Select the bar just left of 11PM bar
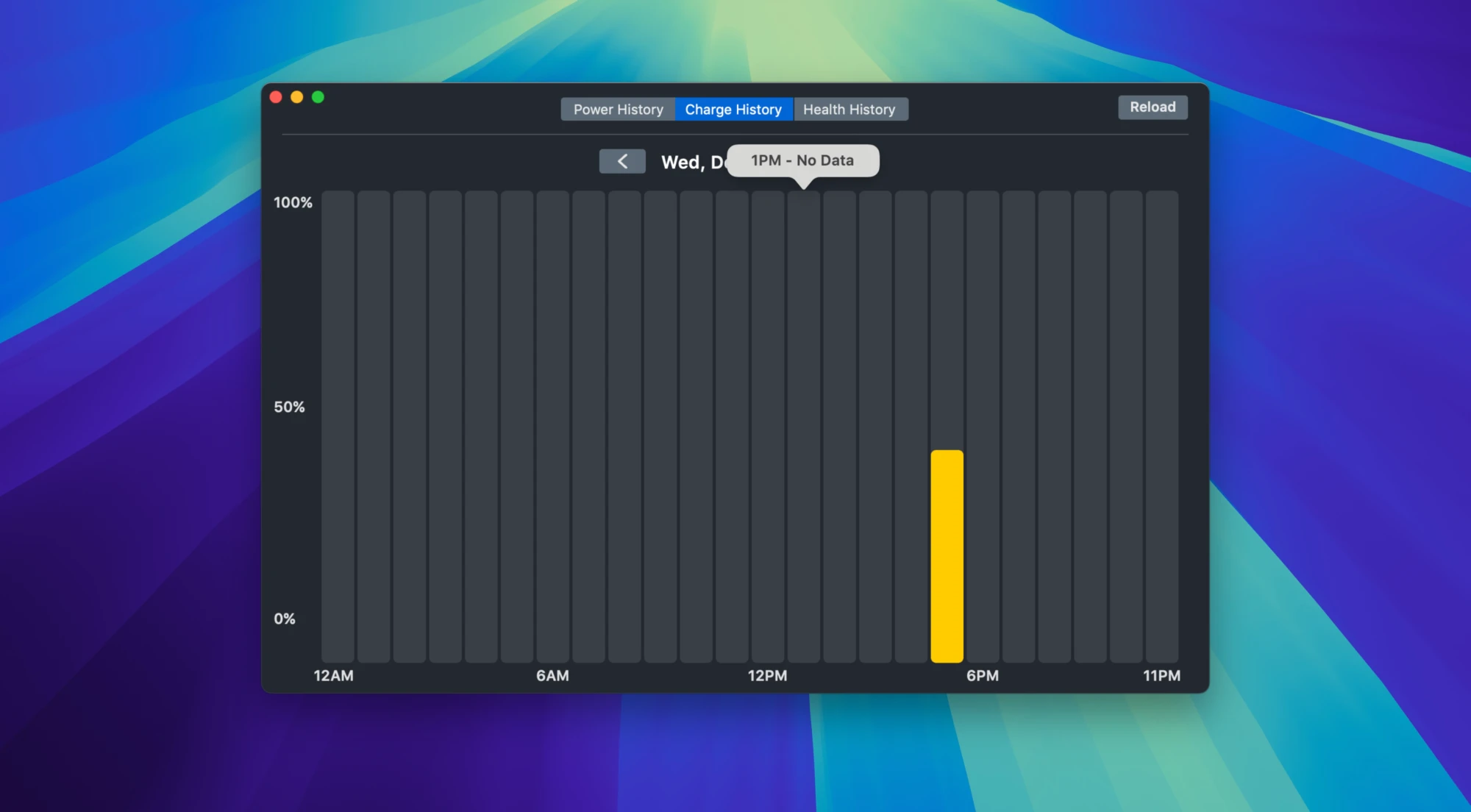The width and height of the screenshot is (1471, 812). coord(1126,427)
